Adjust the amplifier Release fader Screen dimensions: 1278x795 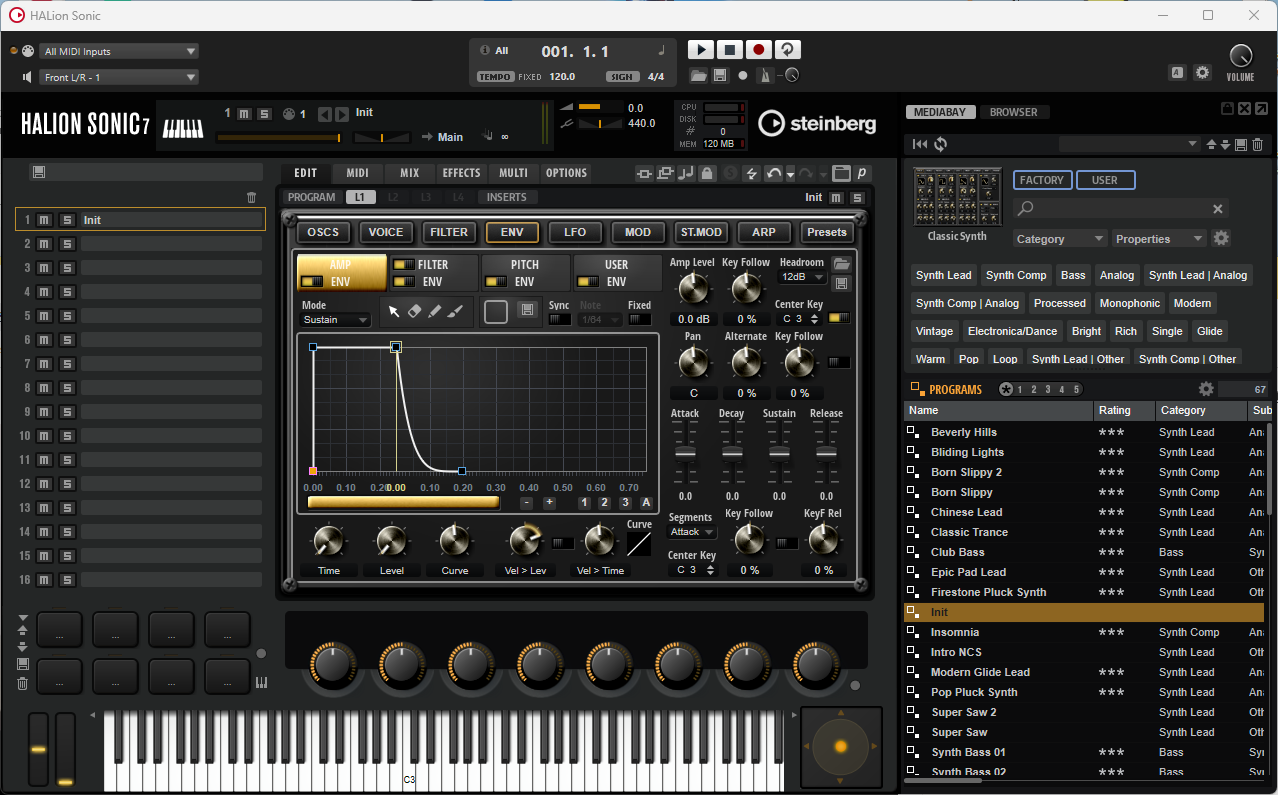(x=826, y=453)
